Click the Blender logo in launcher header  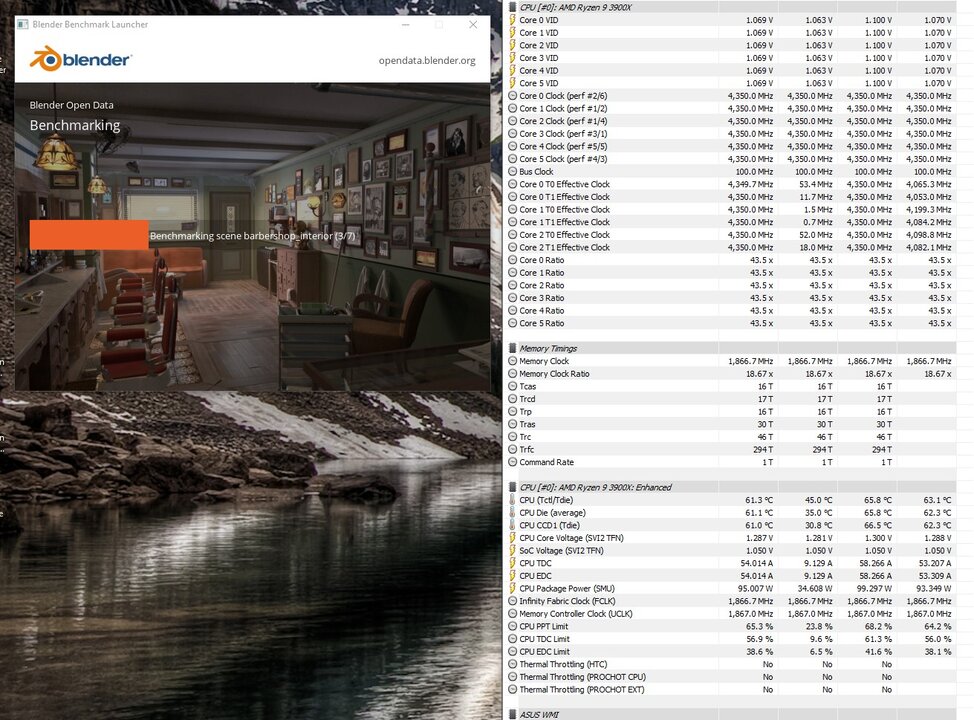(80, 60)
